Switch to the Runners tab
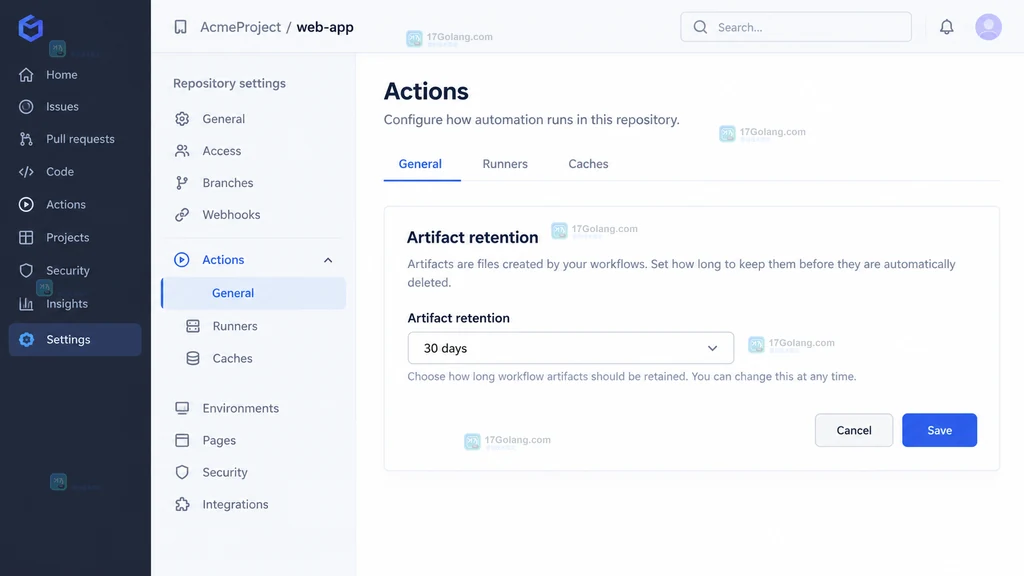 point(505,164)
